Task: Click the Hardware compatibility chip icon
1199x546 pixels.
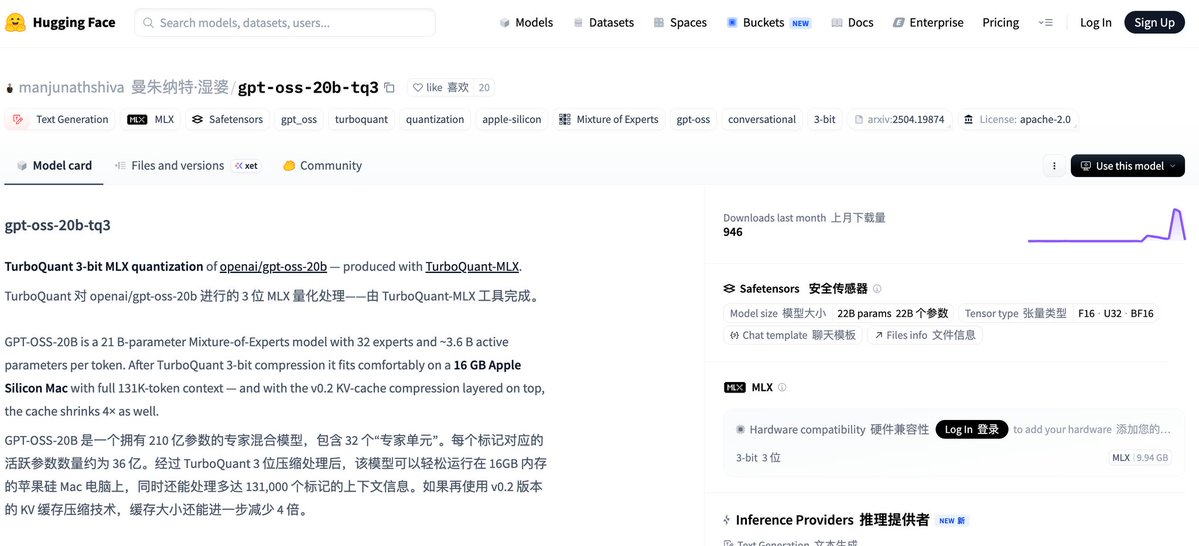Action: pos(740,430)
